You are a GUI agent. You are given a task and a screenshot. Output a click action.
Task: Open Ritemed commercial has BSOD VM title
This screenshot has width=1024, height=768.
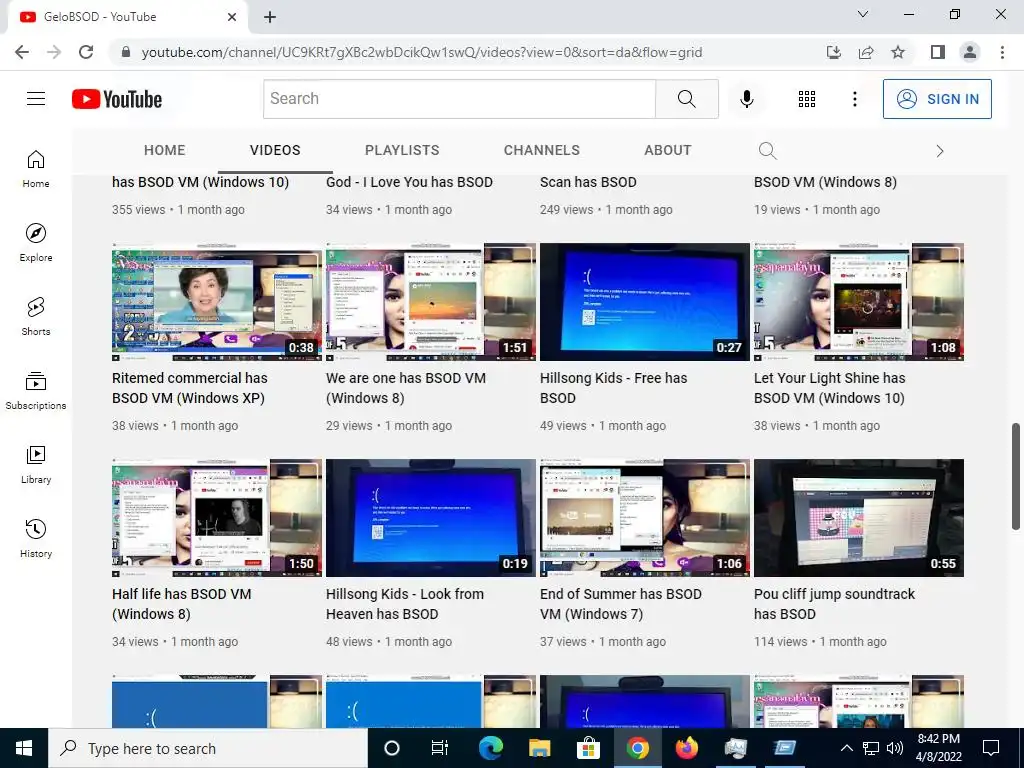pos(189,388)
